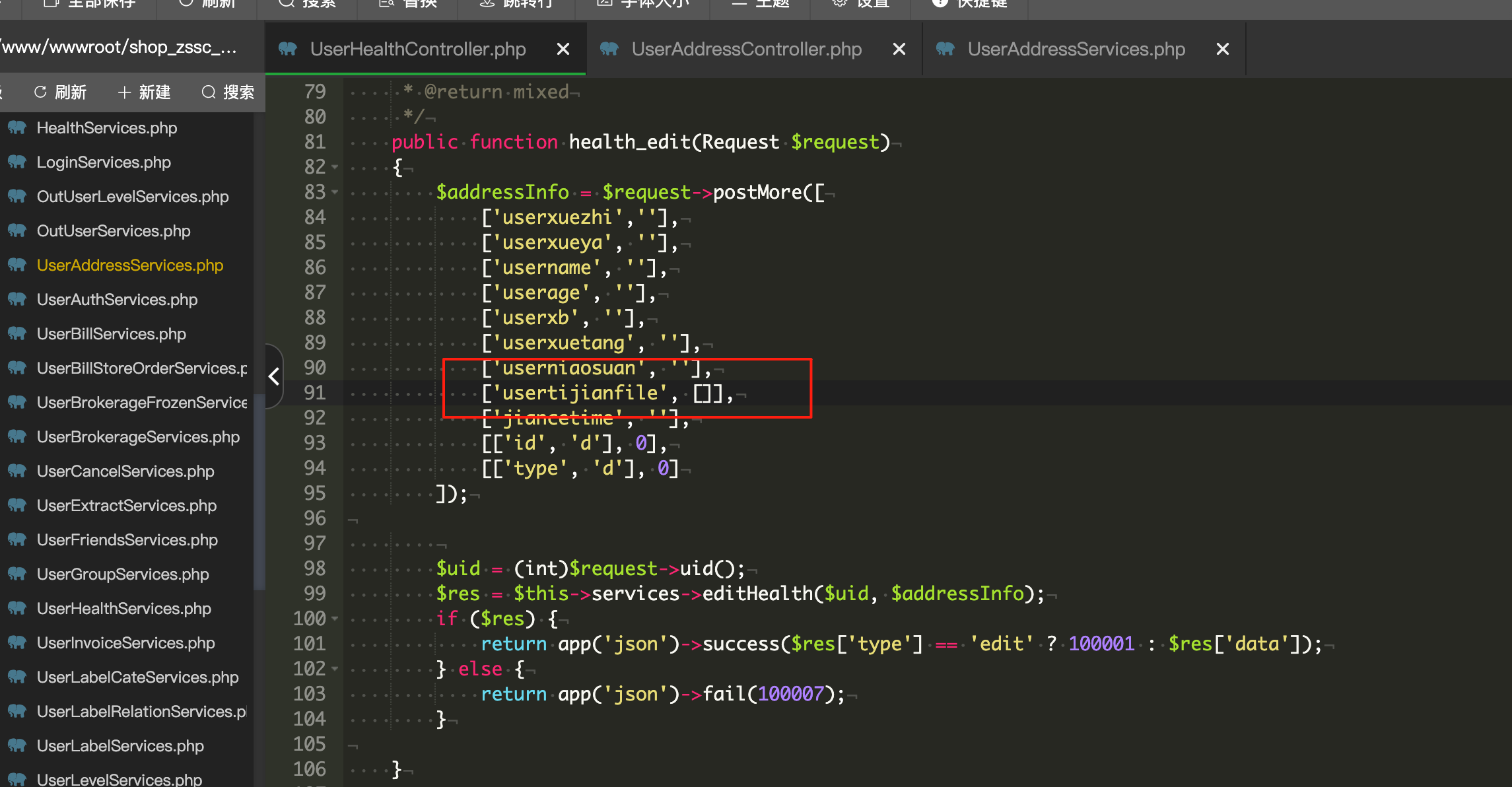Click the PHP icon beside UserAuthServices.php
Image resolution: width=1512 pixels, height=787 pixels.
pos(17,299)
